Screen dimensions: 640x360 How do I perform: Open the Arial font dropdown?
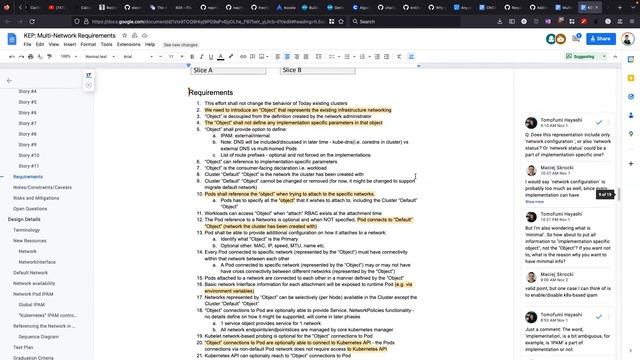(138, 57)
